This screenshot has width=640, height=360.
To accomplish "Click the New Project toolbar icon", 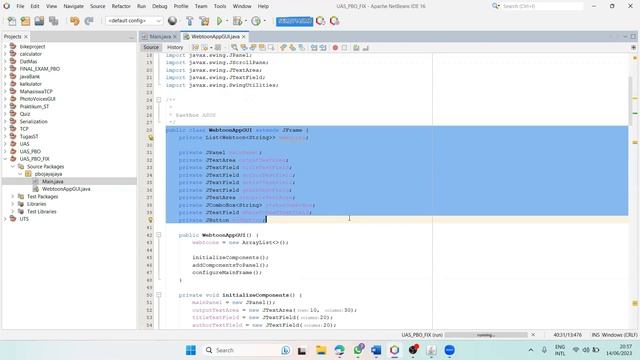I will (x=25, y=21).
